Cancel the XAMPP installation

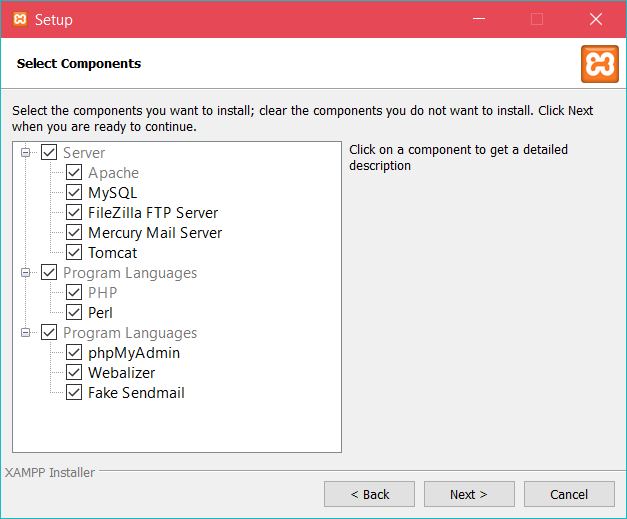tap(569, 494)
